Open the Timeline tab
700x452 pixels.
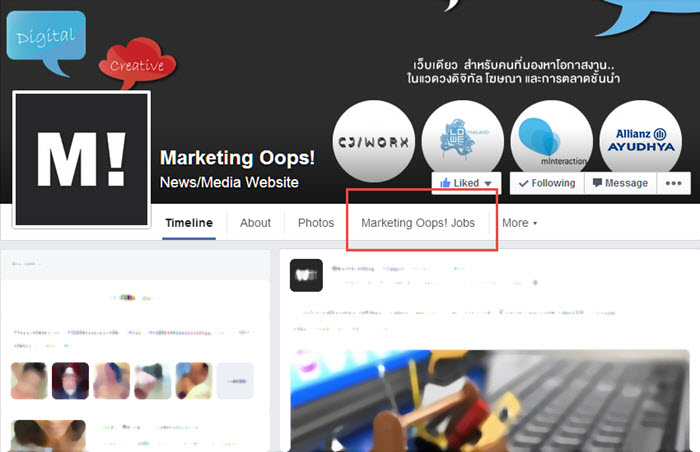point(189,222)
